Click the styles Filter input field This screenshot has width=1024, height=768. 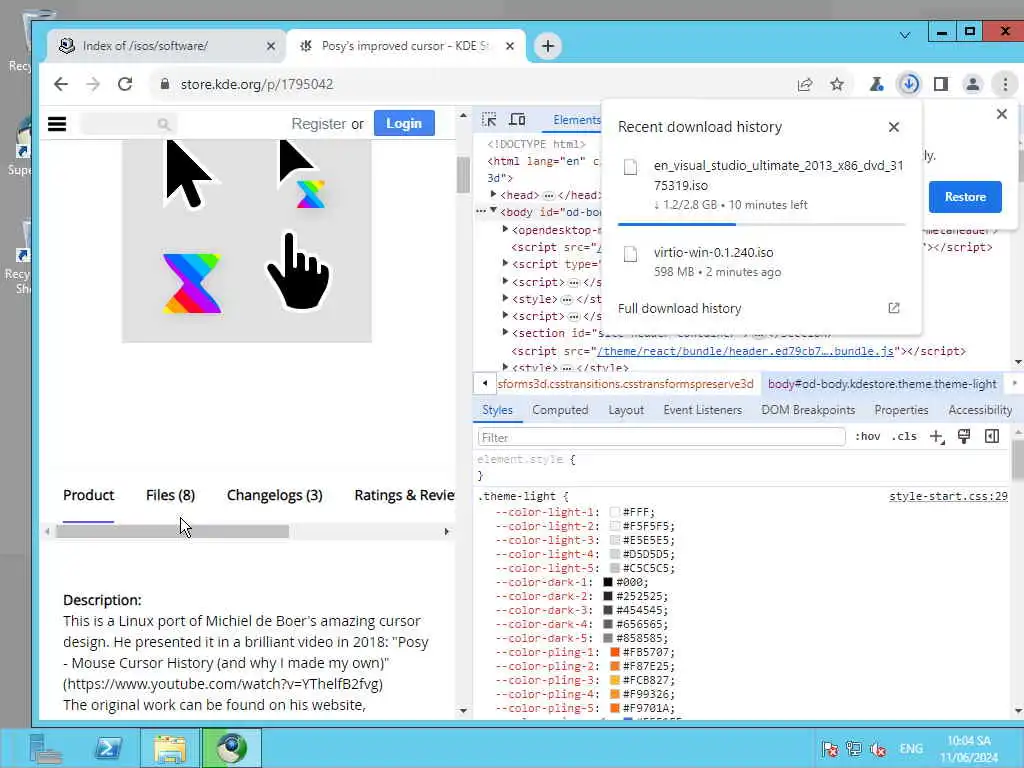[662, 437]
